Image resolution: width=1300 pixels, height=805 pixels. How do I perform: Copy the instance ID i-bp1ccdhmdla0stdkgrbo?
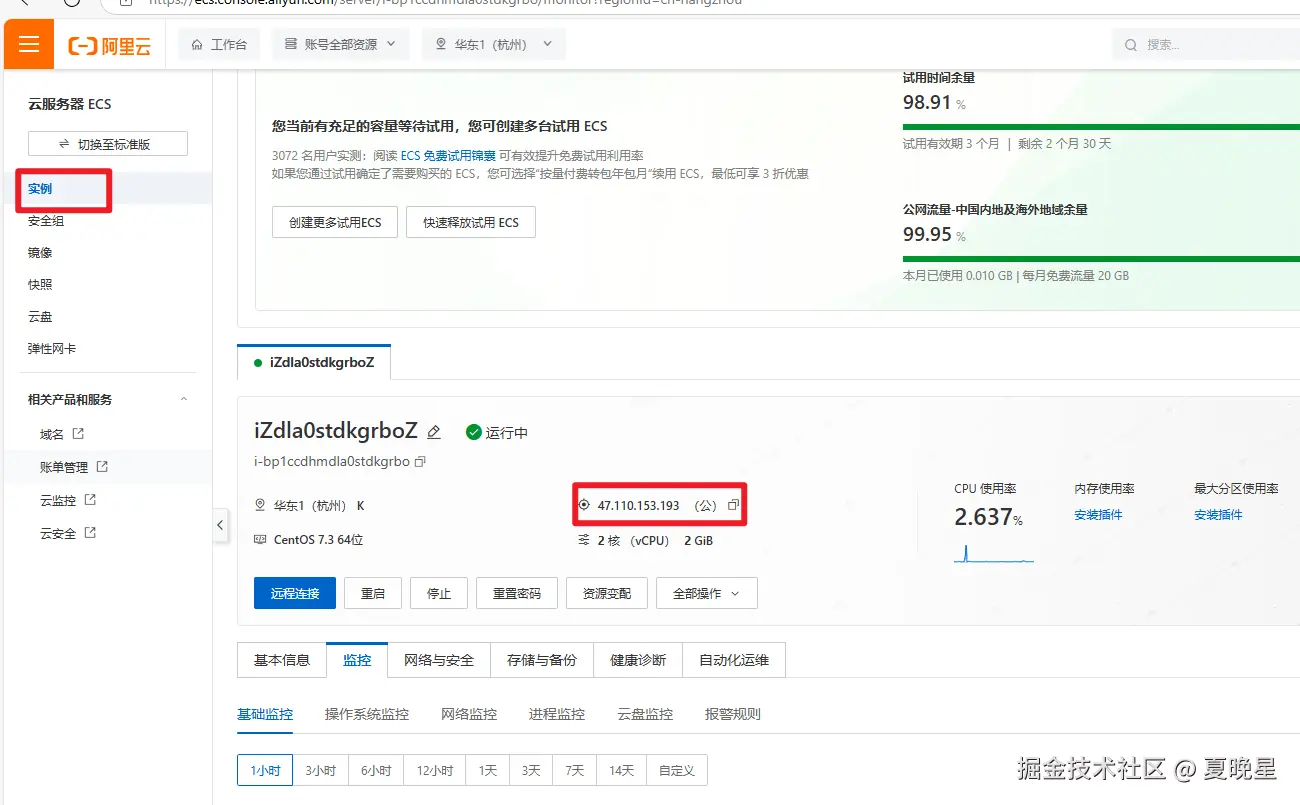[420, 462]
